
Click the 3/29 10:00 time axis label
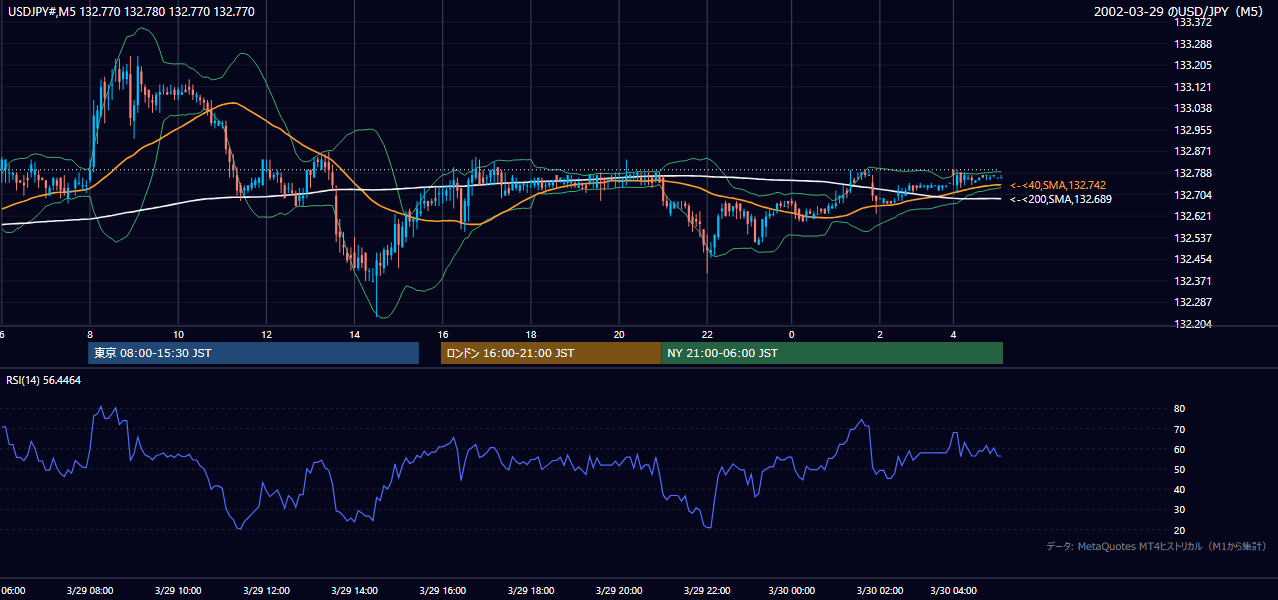point(178,591)
